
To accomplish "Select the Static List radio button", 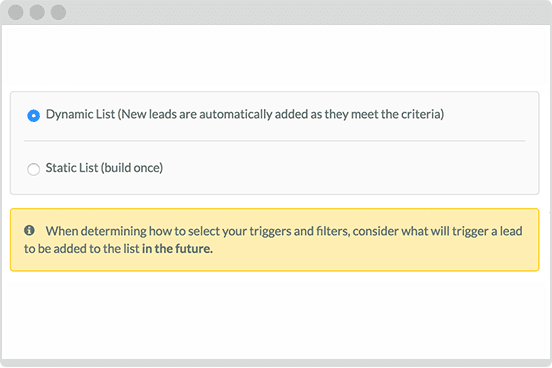I will tap(33, 169).
